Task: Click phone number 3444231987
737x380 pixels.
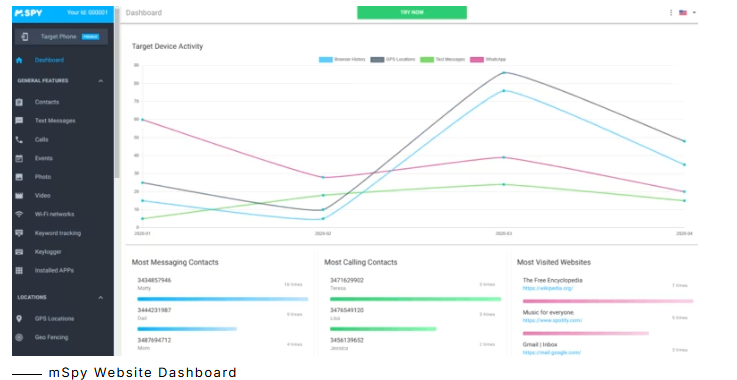Action: [x=154, y=310]
